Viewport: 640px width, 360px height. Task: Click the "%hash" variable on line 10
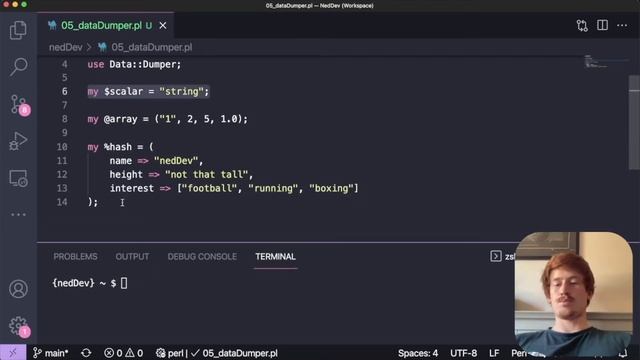coord(118,147)
